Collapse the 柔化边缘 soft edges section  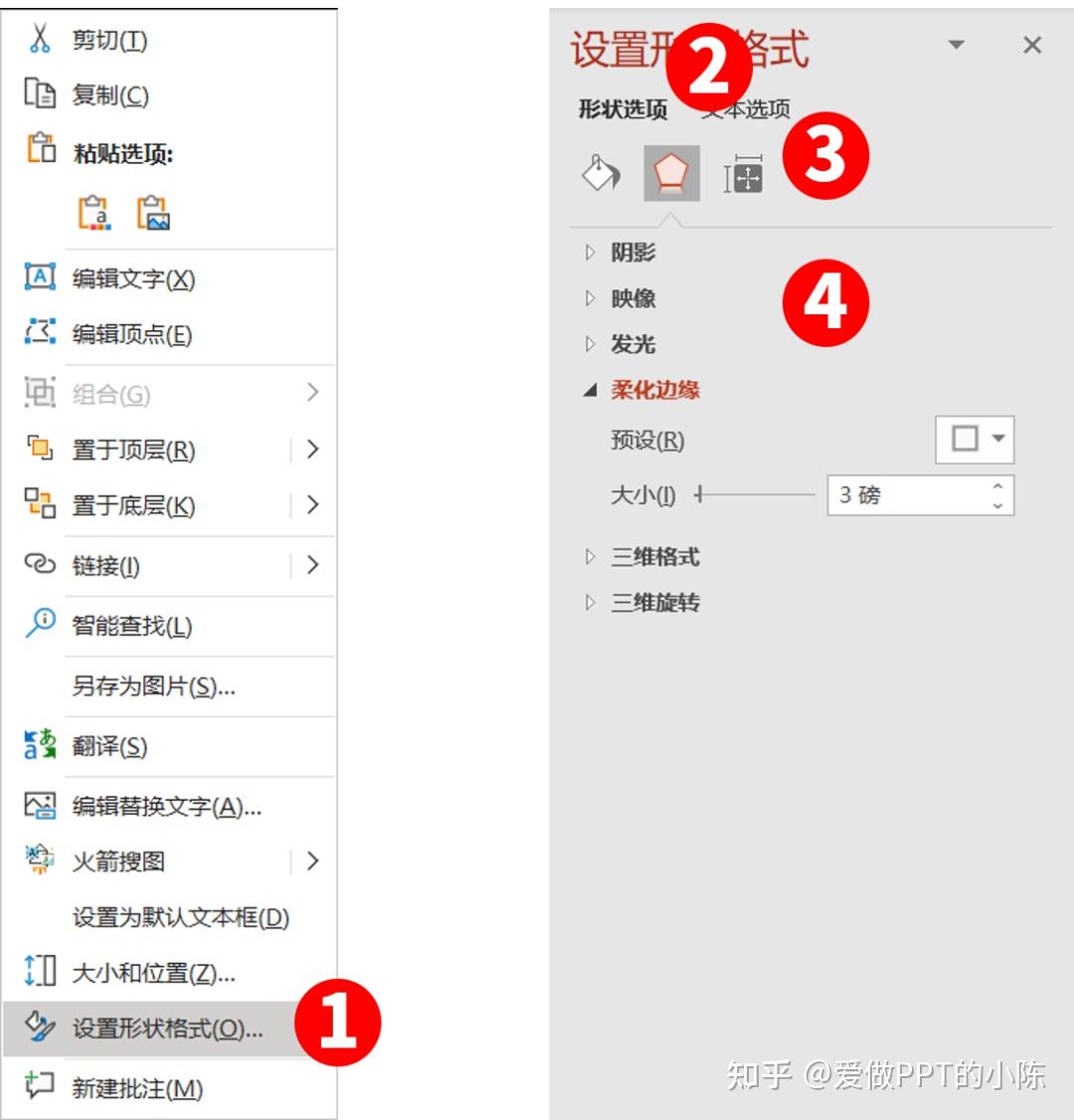(x=642, y=390)
